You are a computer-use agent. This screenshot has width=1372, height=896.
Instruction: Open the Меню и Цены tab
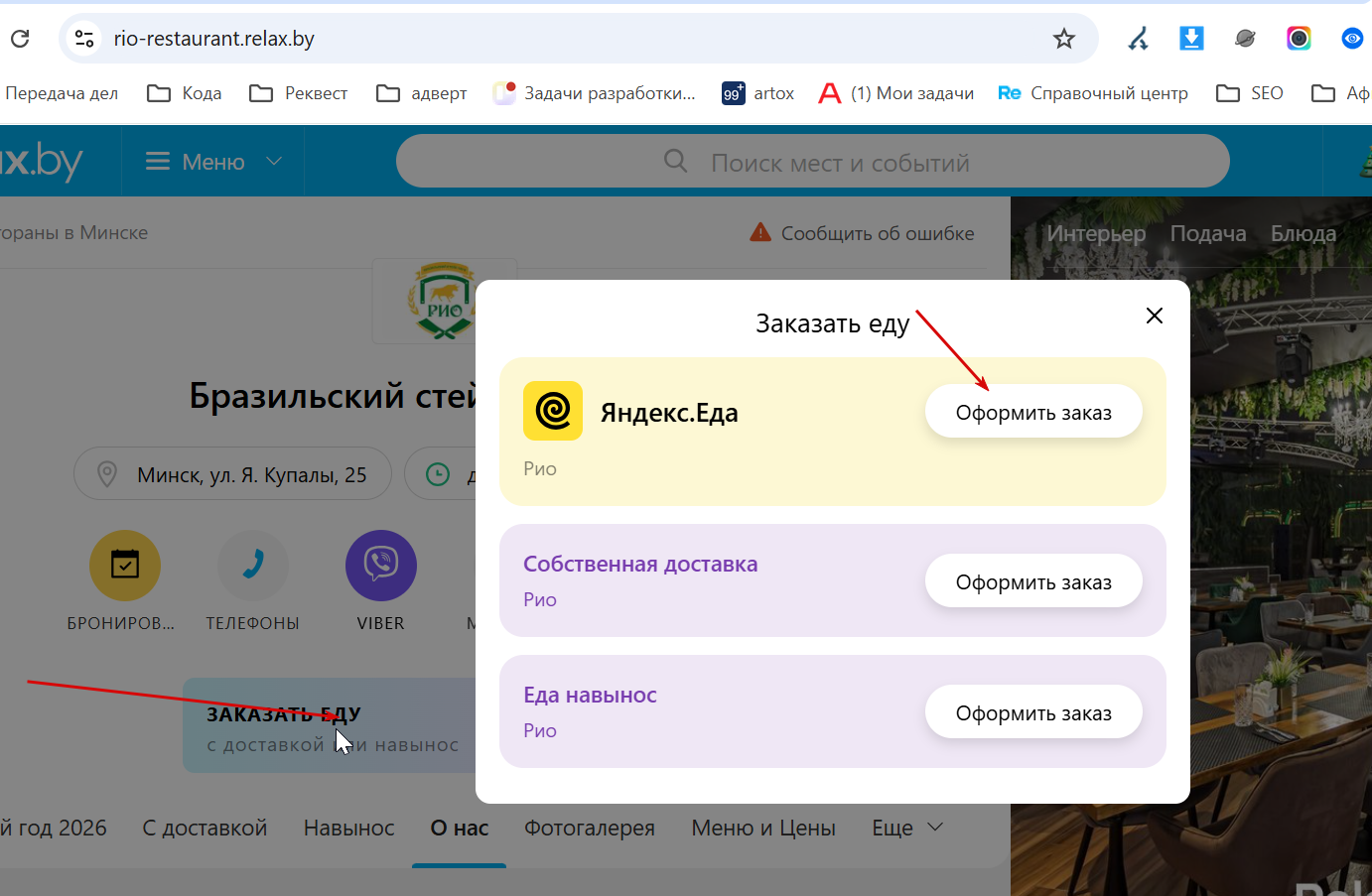[763, 828]
